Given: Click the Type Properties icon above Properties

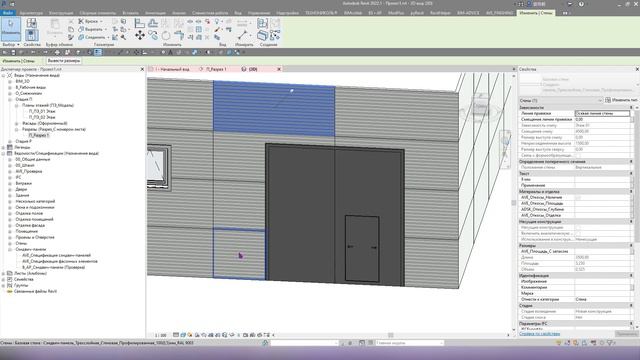Looking at the screenshot, I should coord(31,23).
